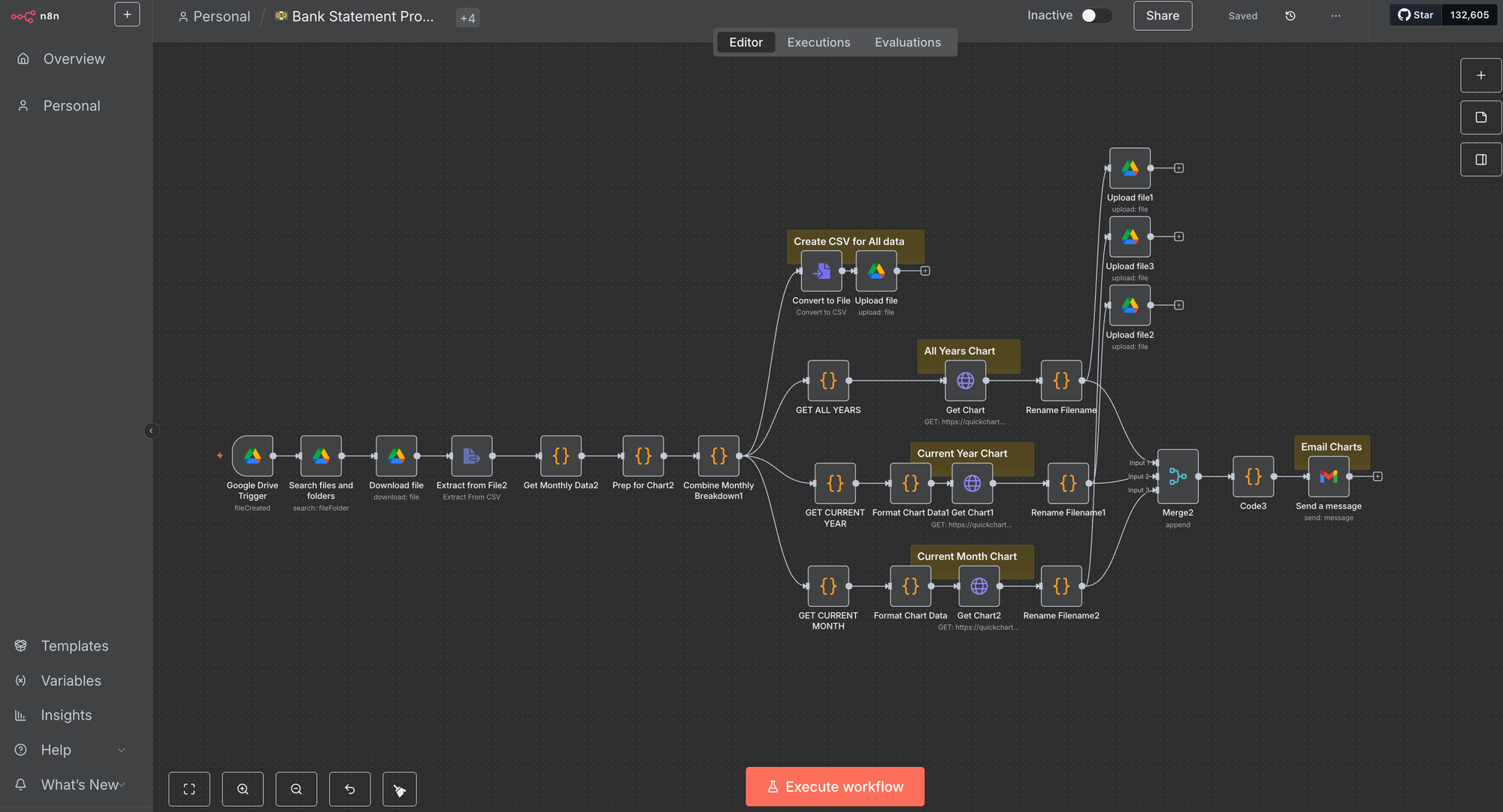The height and width of the screenshot is (812, 1503).
Task: Open the three-dots workflow options menu
Action: pyautogui.click(x=1335, y=16)
